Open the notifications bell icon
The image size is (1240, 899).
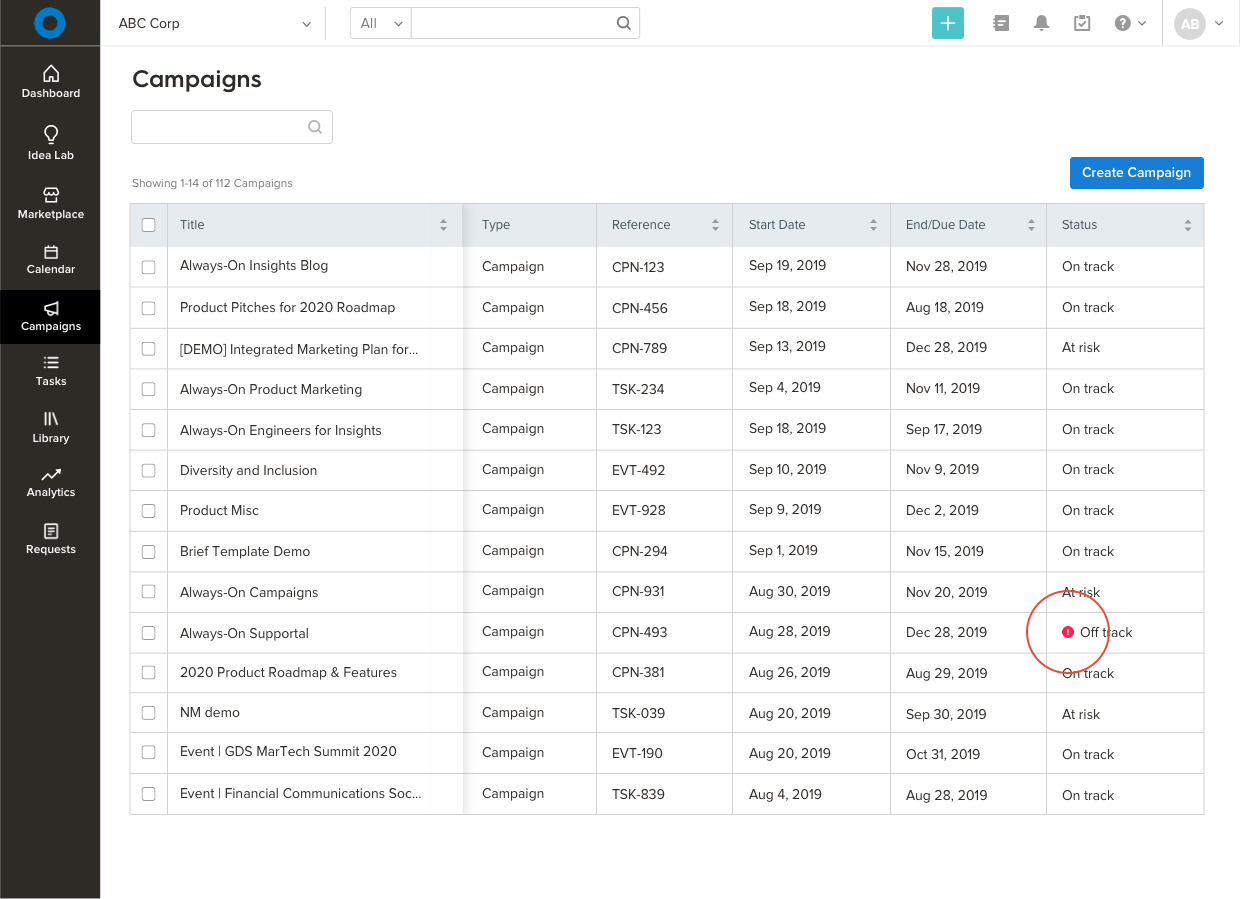tap(1041, 23)
